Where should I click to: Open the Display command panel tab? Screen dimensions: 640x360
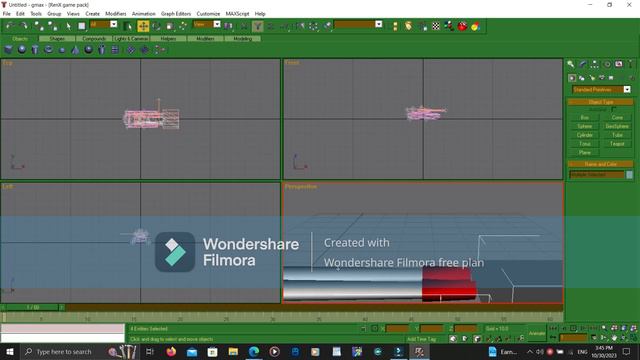(x=619, y=64)
